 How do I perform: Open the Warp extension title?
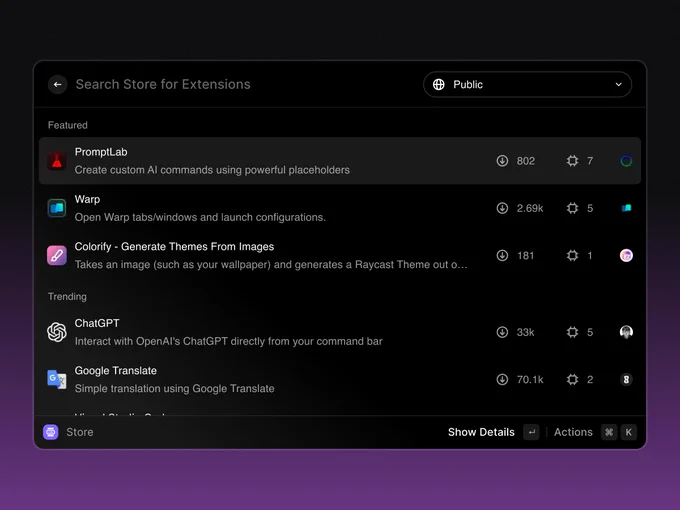[87, 199]
